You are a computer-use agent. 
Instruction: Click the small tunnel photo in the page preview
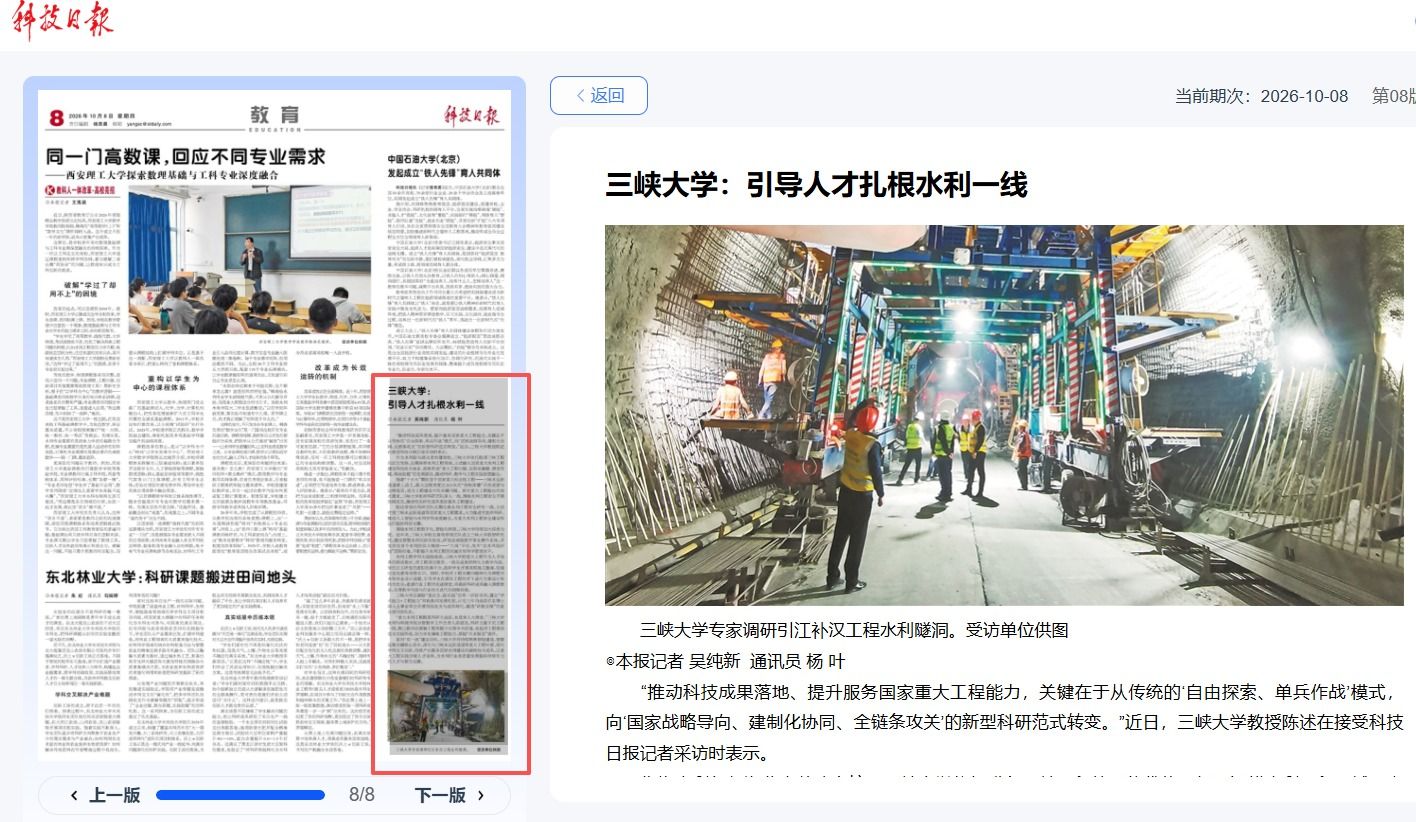pyautogui.click(x=445, y=706)
